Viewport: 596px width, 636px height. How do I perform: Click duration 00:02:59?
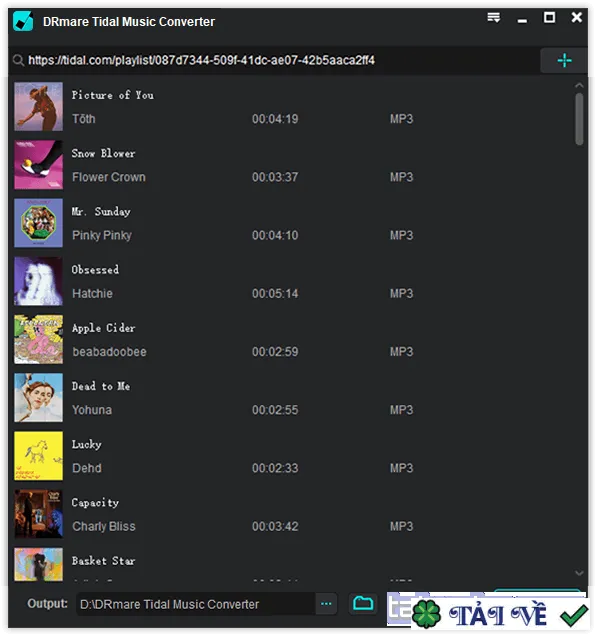click(275, 352)
